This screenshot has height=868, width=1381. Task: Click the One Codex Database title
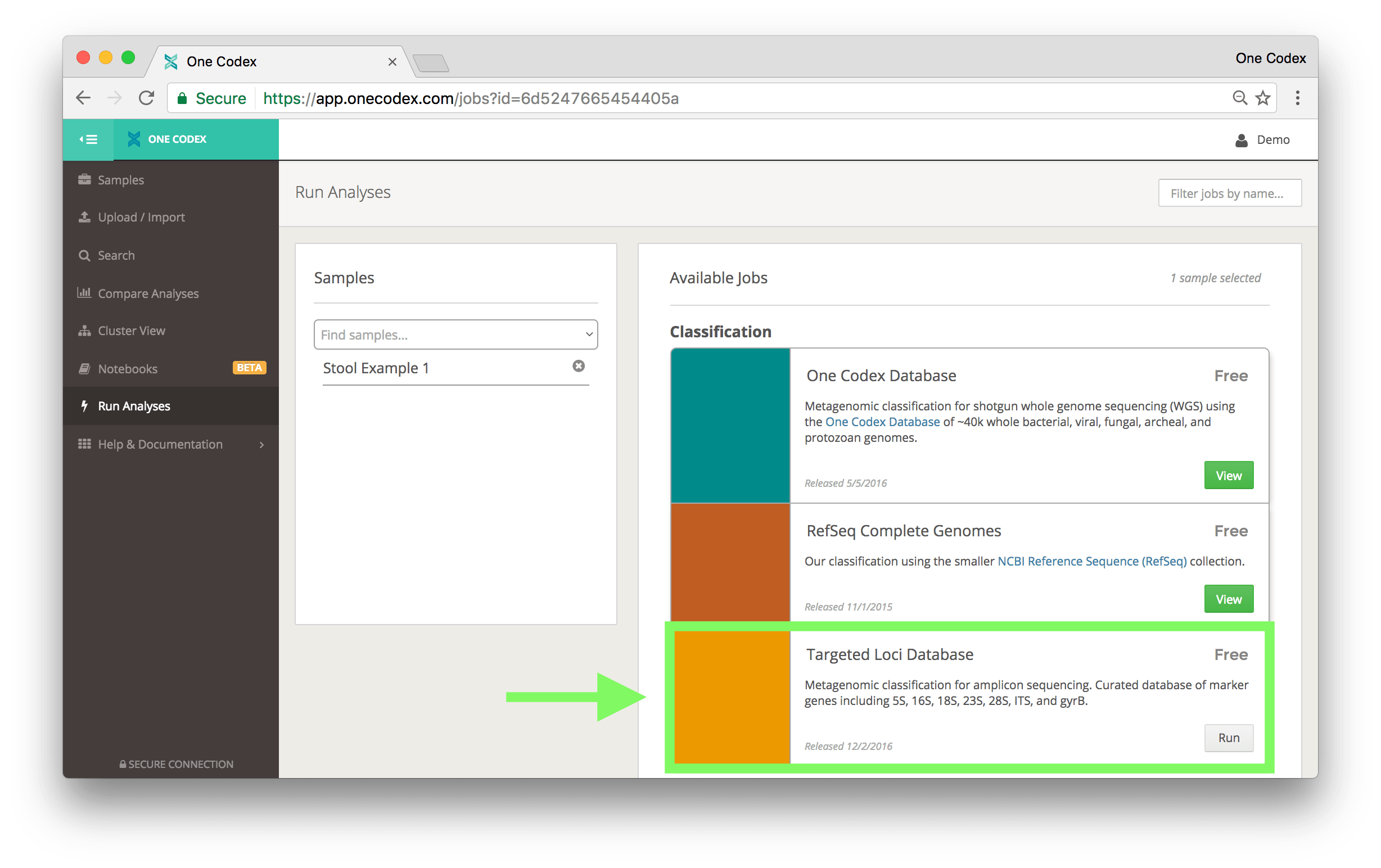coord(882,376)
